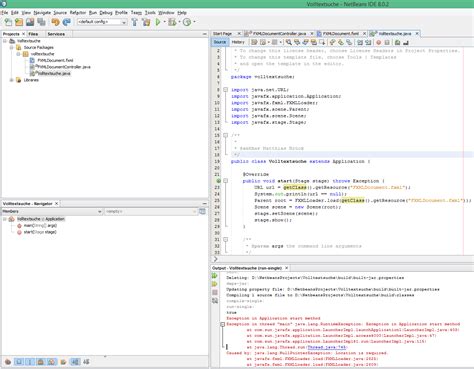Toggle Sort by Name button in Navigator
474x369 pixels.
click(75, 362)
